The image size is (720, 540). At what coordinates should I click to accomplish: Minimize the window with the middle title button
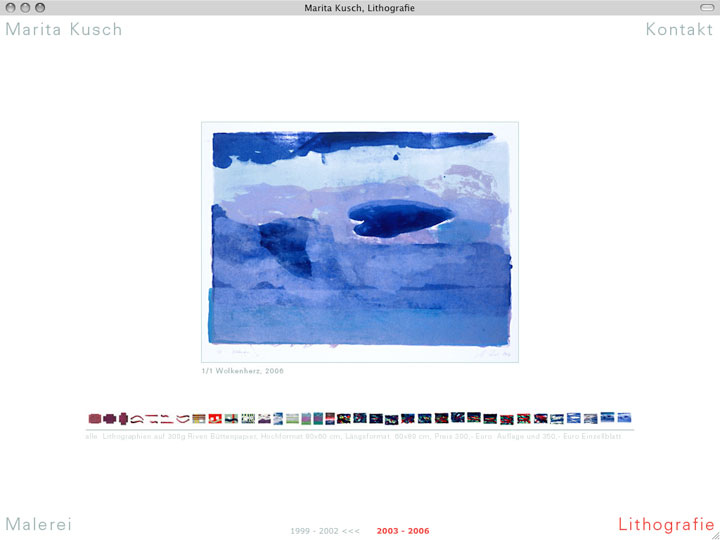[x=25, y=8]
